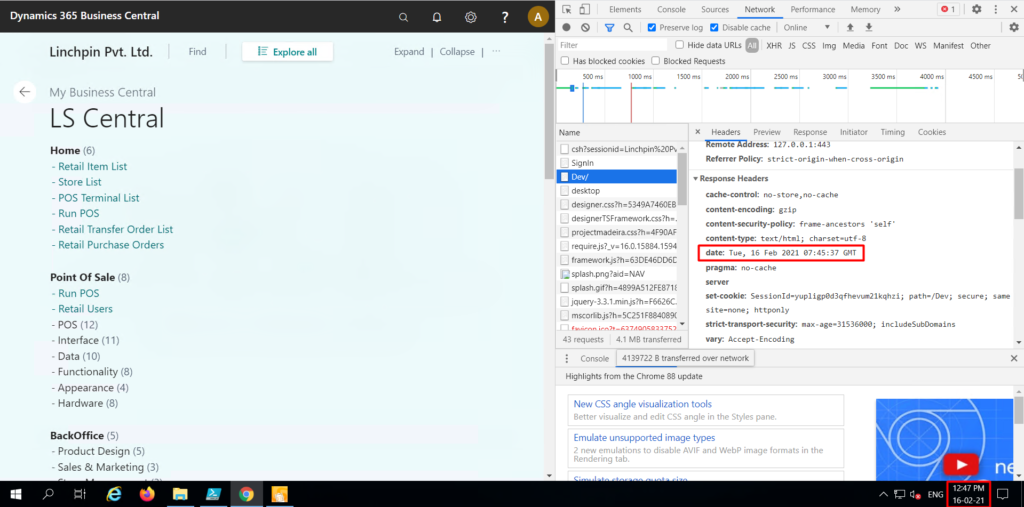Select the All filter type
This screenshot has width=1024, height=507.
(752, 46)
